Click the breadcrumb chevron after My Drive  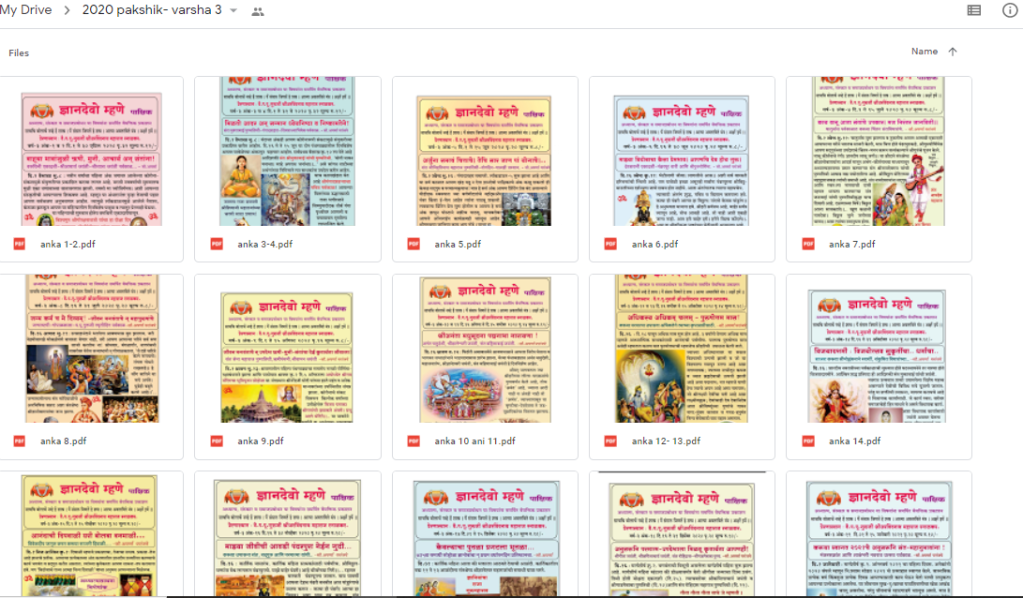coord(70,11)
